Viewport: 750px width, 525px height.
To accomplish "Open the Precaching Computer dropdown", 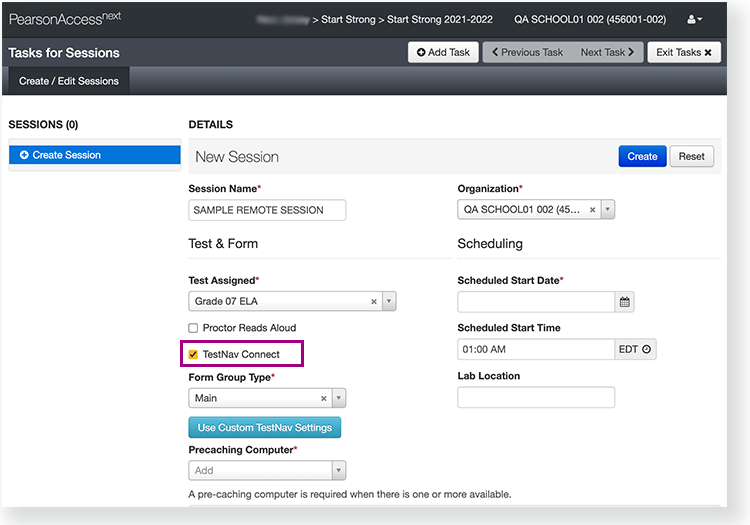I will [x=338, y=470].
